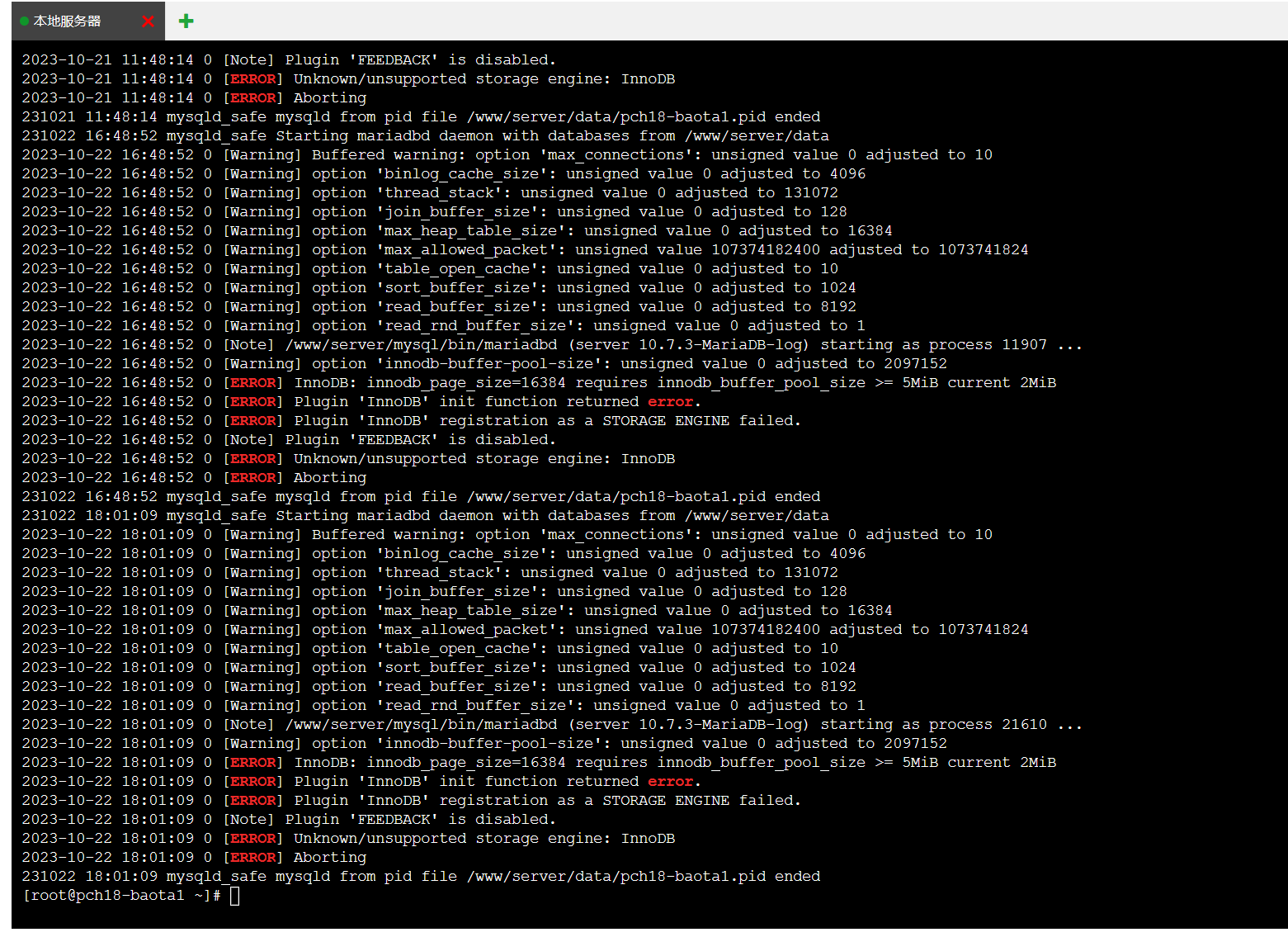Click 'thread_stack' in the 18:01:09 warning

[439, 573]
